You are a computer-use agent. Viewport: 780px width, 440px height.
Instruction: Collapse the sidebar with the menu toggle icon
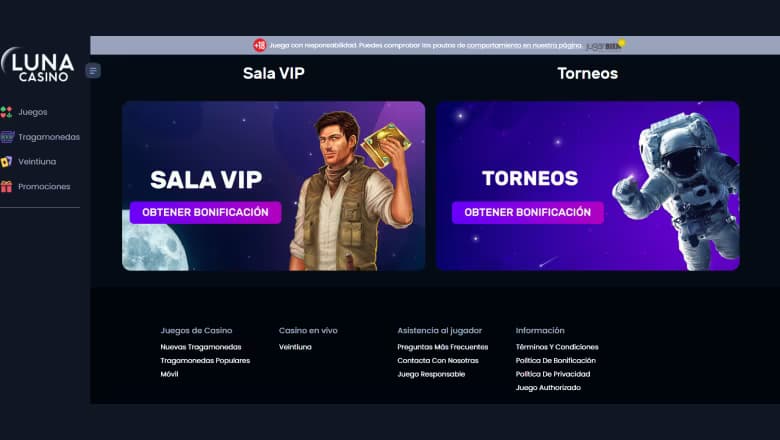point(93,71)
